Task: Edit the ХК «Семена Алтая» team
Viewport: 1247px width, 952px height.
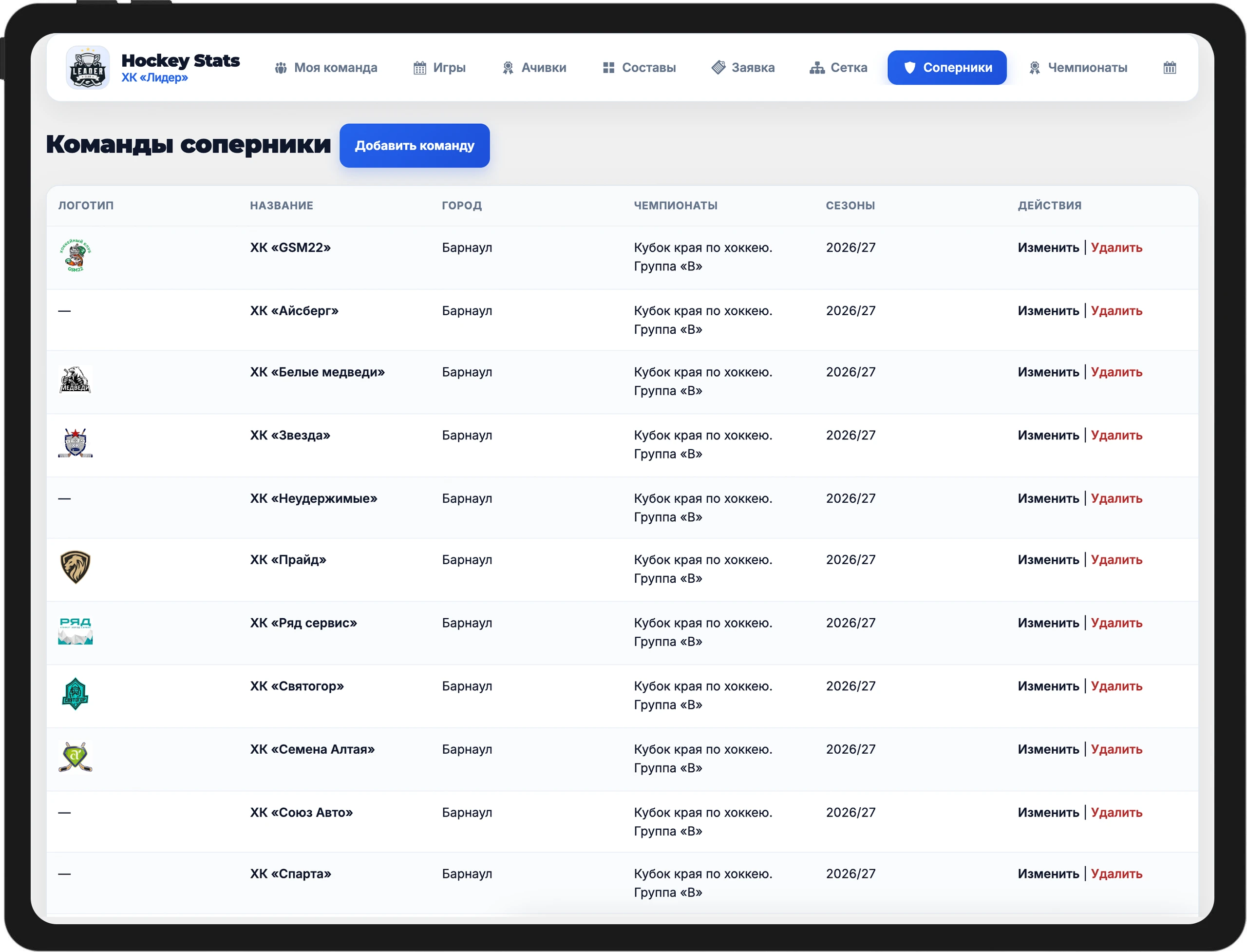Action: [x=1048, y=749]
